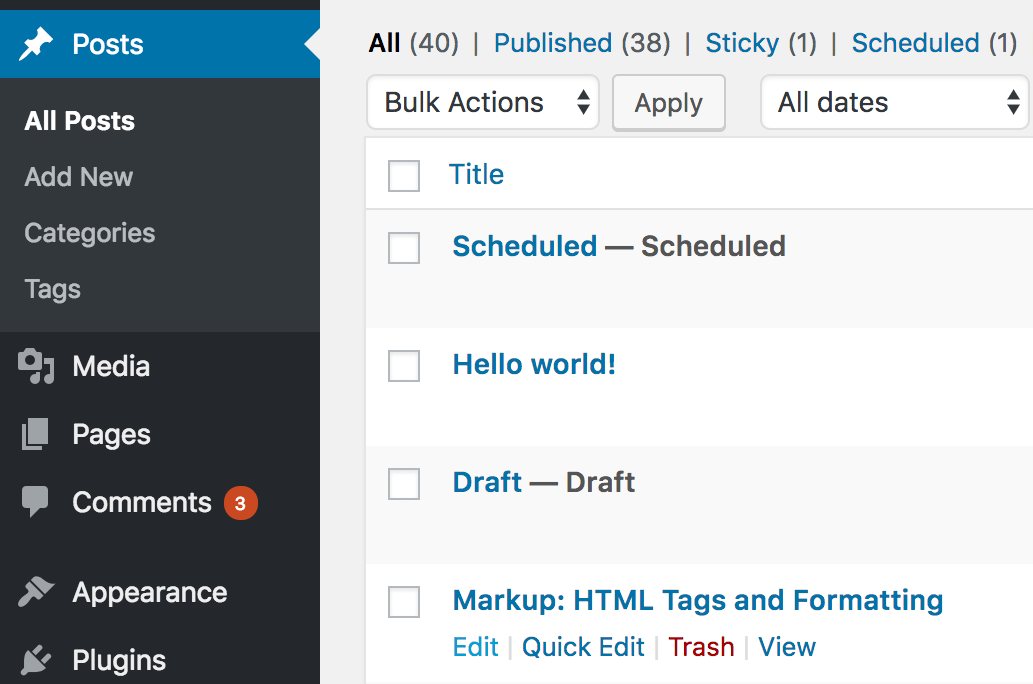Viewport: 1033px width, 684px height.
Task: Select the Draft post checkbox
Action: [403, 484]
